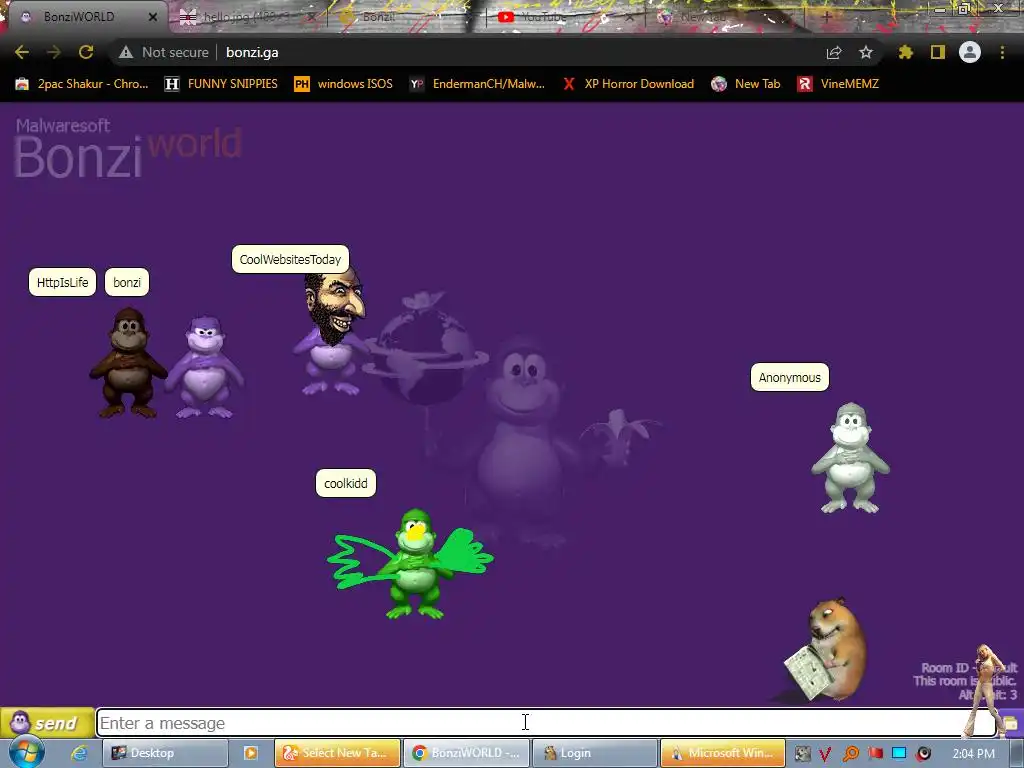Open the Windows Start orb
This screenshot has height=768, width=1024.
click(25, 752)
